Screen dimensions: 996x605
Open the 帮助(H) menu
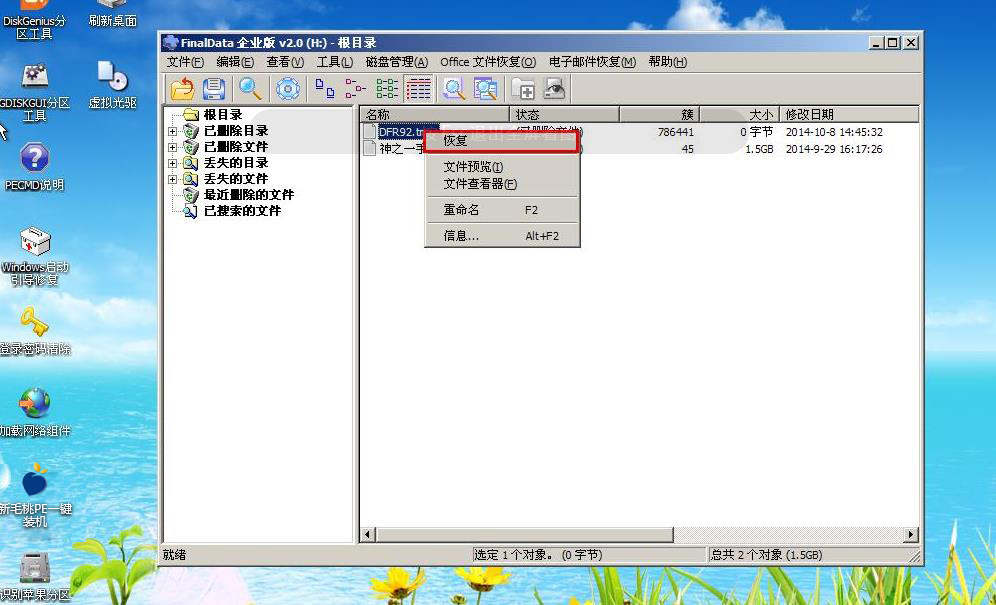(x=667, y=62)
